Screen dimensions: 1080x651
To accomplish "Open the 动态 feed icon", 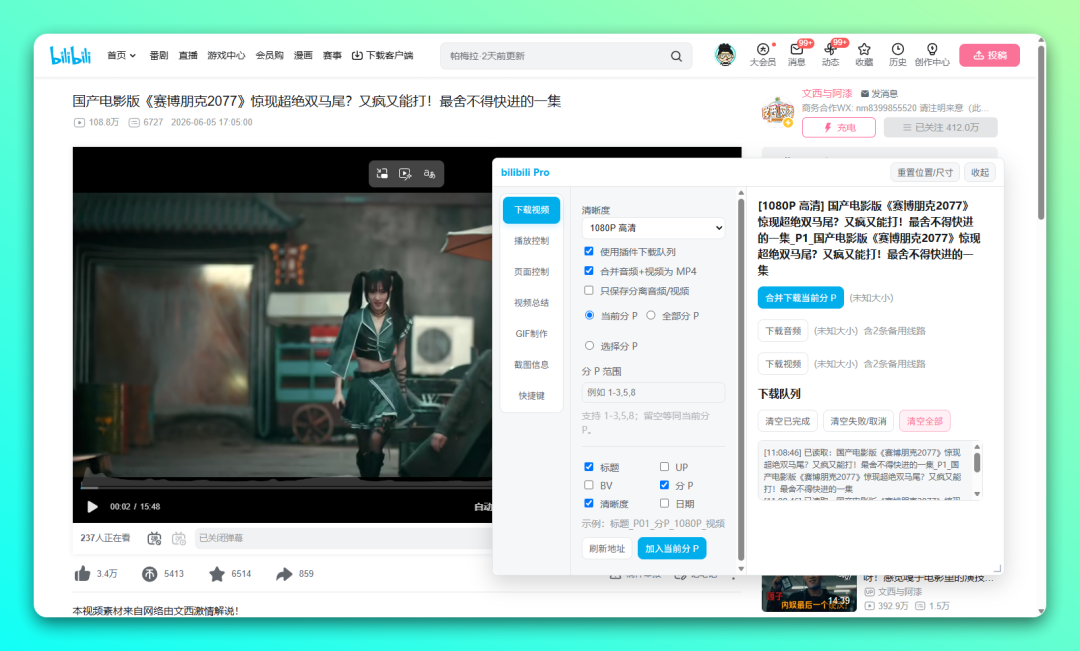I will point(830,49).
